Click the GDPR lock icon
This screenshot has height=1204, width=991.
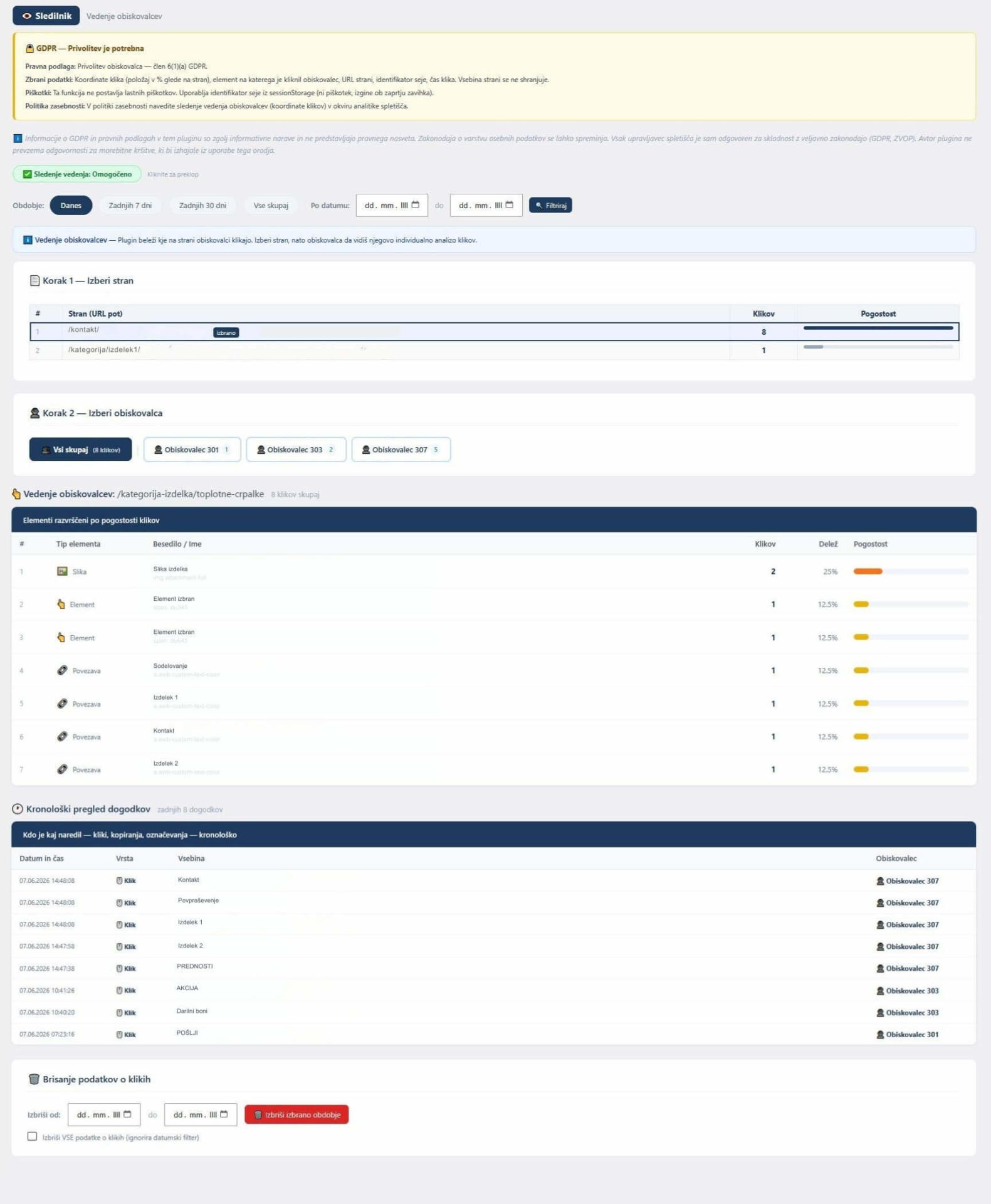point(29,48)
